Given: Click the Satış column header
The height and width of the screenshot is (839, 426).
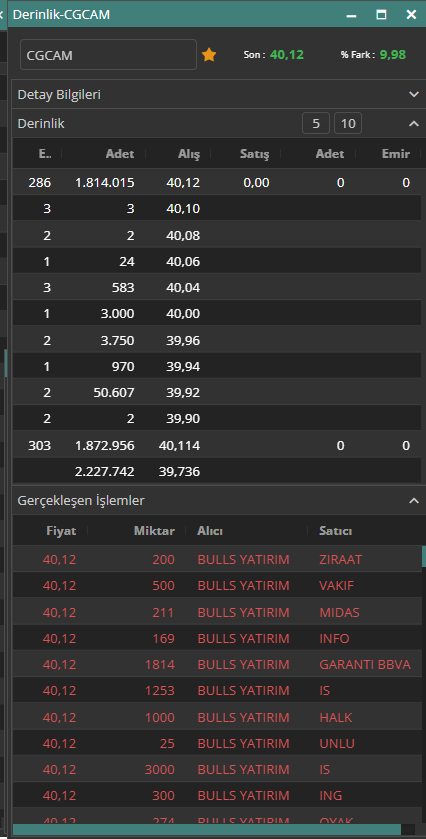Looking at the screenshot, I should click(x=255, y=154).
